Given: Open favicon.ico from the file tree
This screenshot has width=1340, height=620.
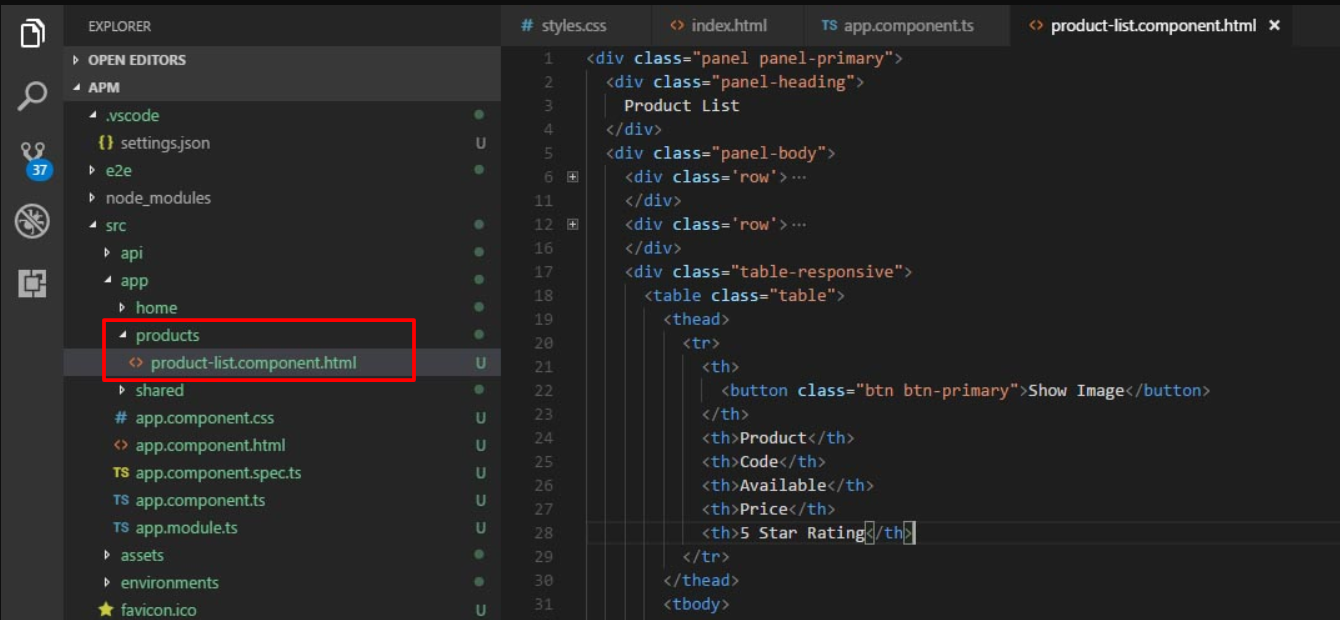Looking at the screenshot, I should pyautogui.click(x=158, y=610).
